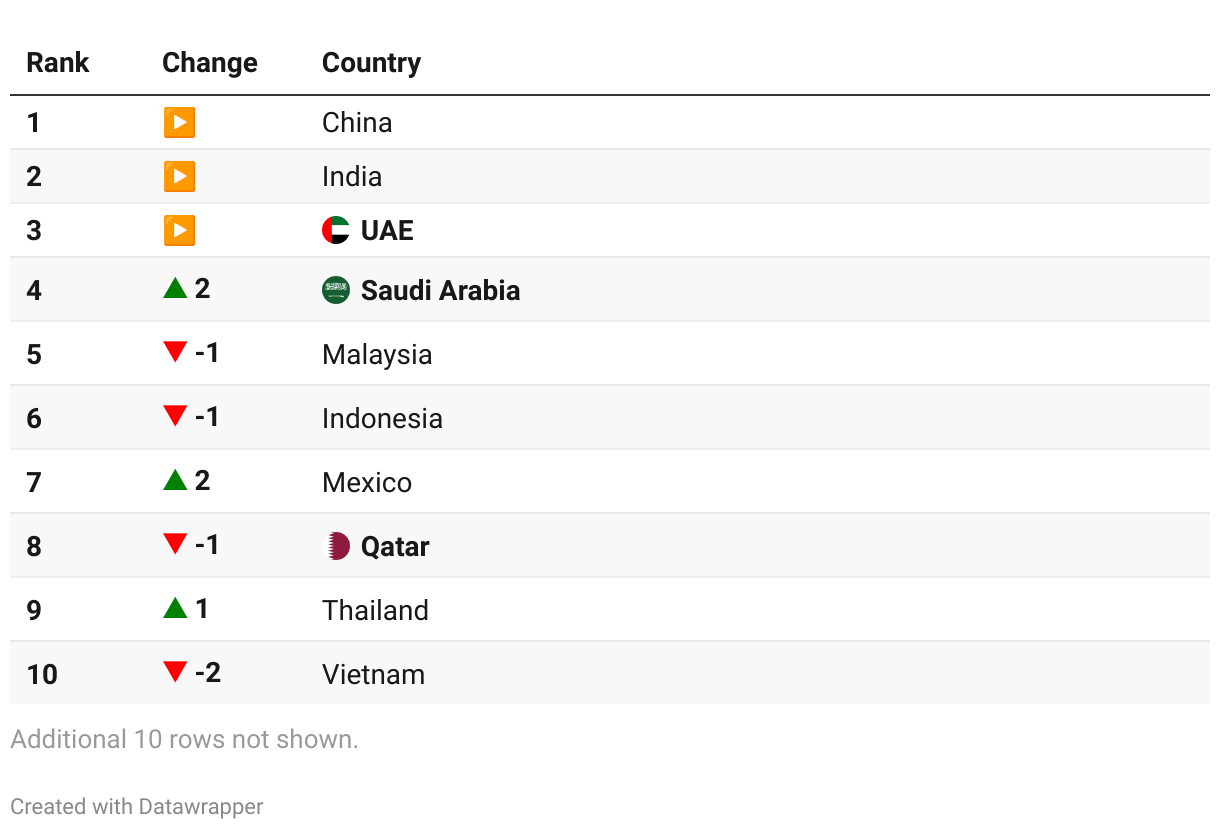Click the Rank column header

57,62
